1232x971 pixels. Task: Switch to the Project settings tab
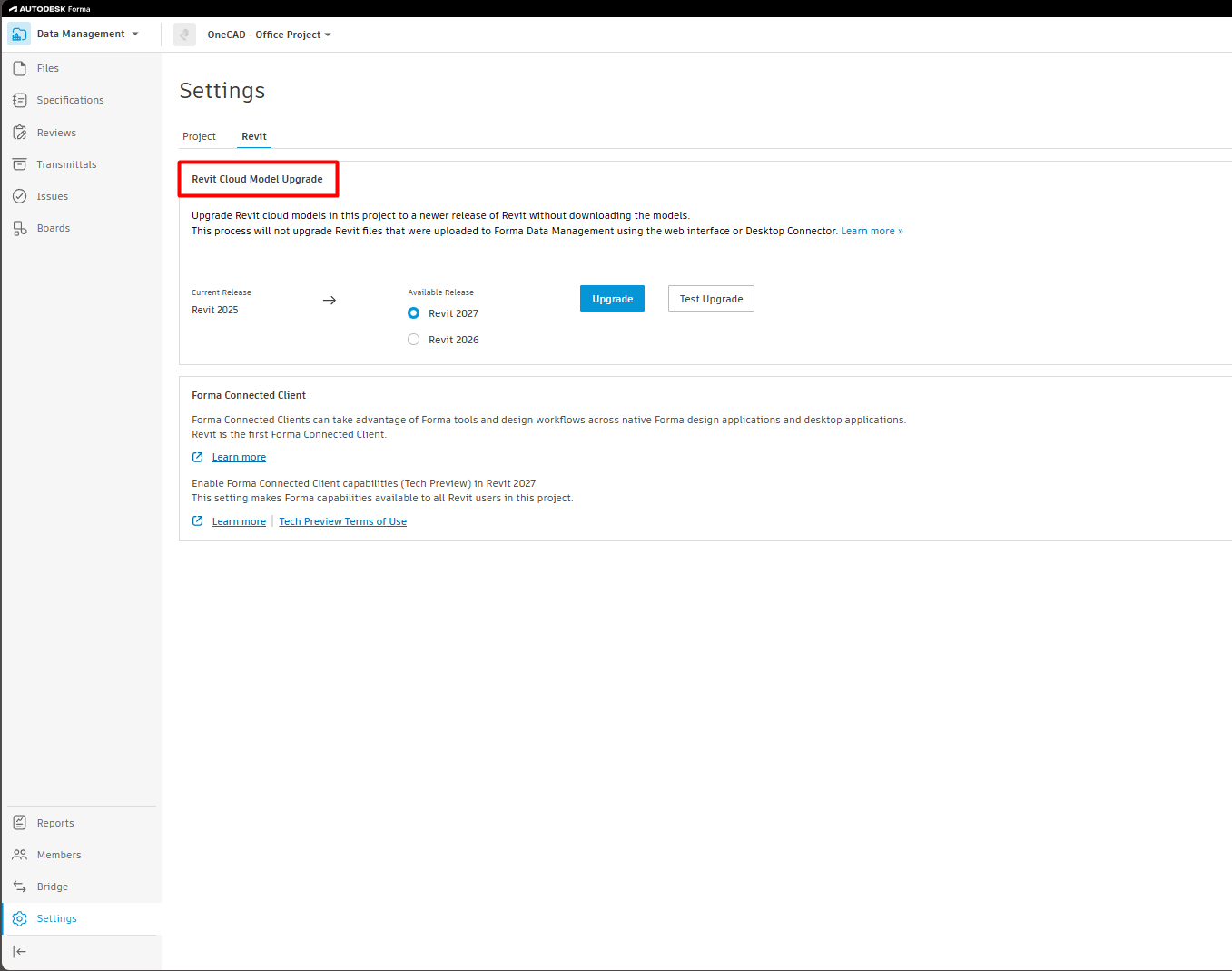(199, 136)
